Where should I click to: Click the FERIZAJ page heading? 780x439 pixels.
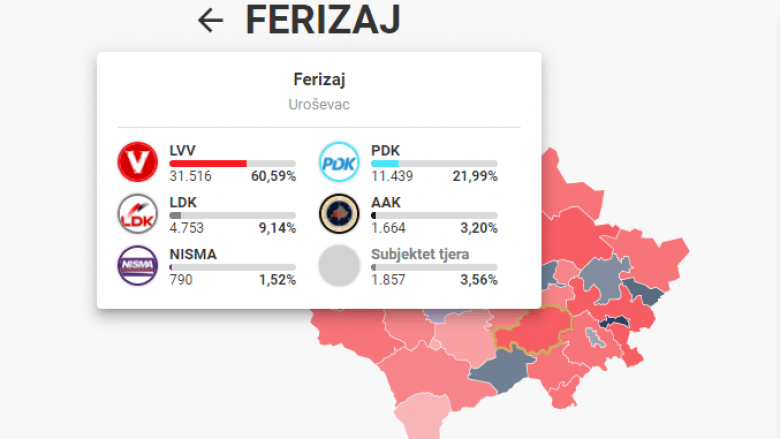[323, 20]
